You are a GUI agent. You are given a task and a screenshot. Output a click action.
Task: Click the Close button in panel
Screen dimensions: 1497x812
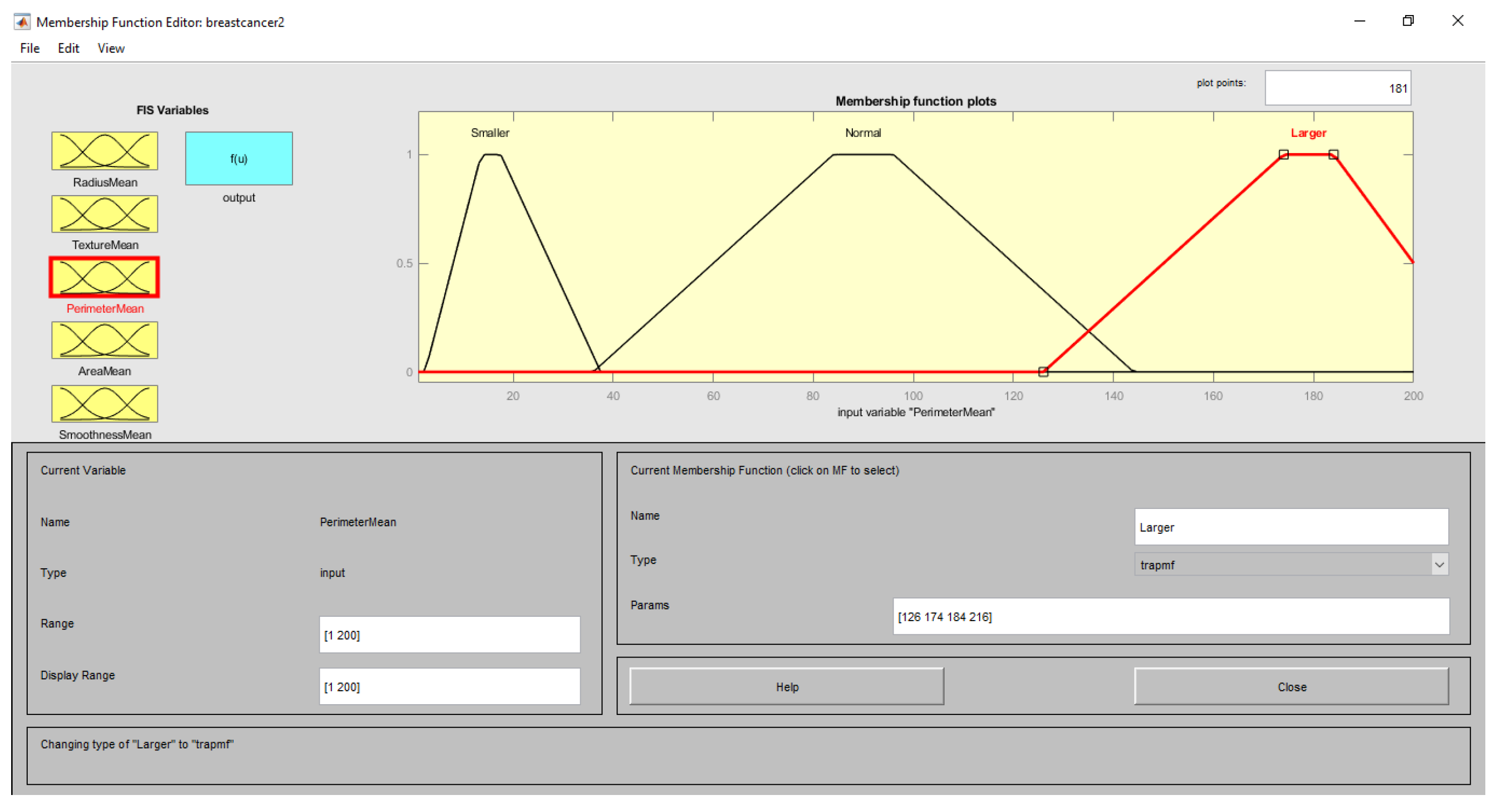1291,687
